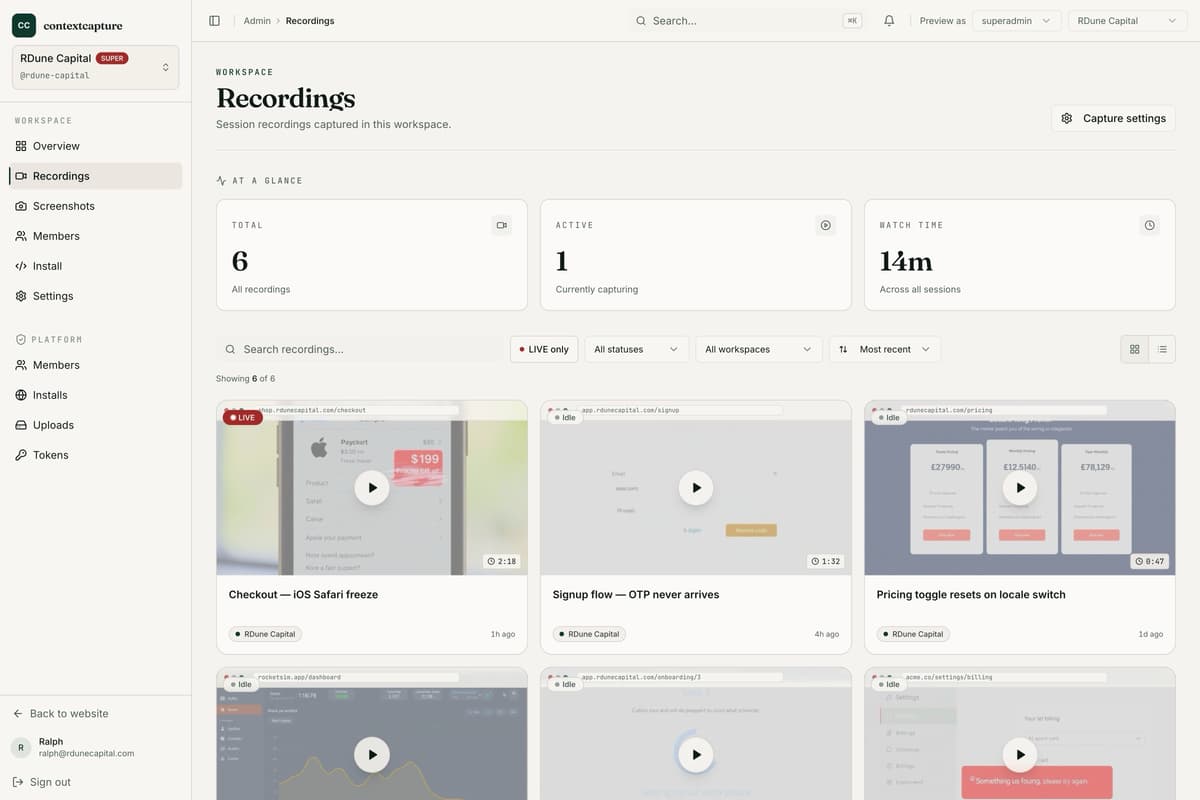Click the Command-K shortcut badge

852,20
